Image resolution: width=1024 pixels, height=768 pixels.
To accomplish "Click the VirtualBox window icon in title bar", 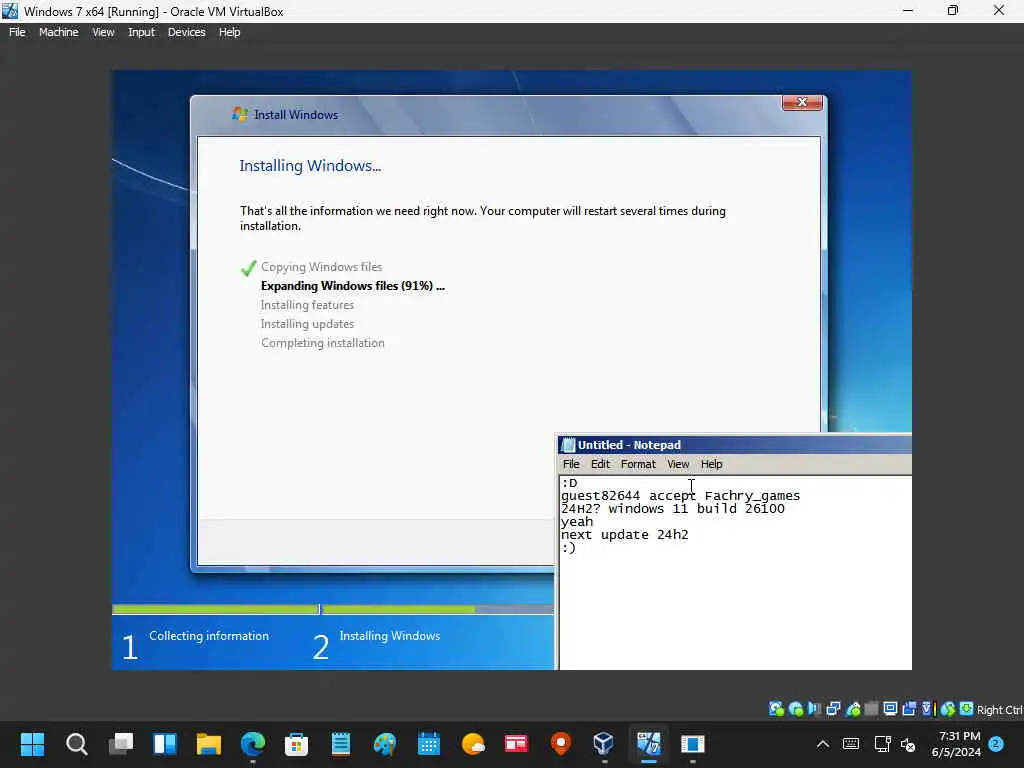I will coord(10,11).
